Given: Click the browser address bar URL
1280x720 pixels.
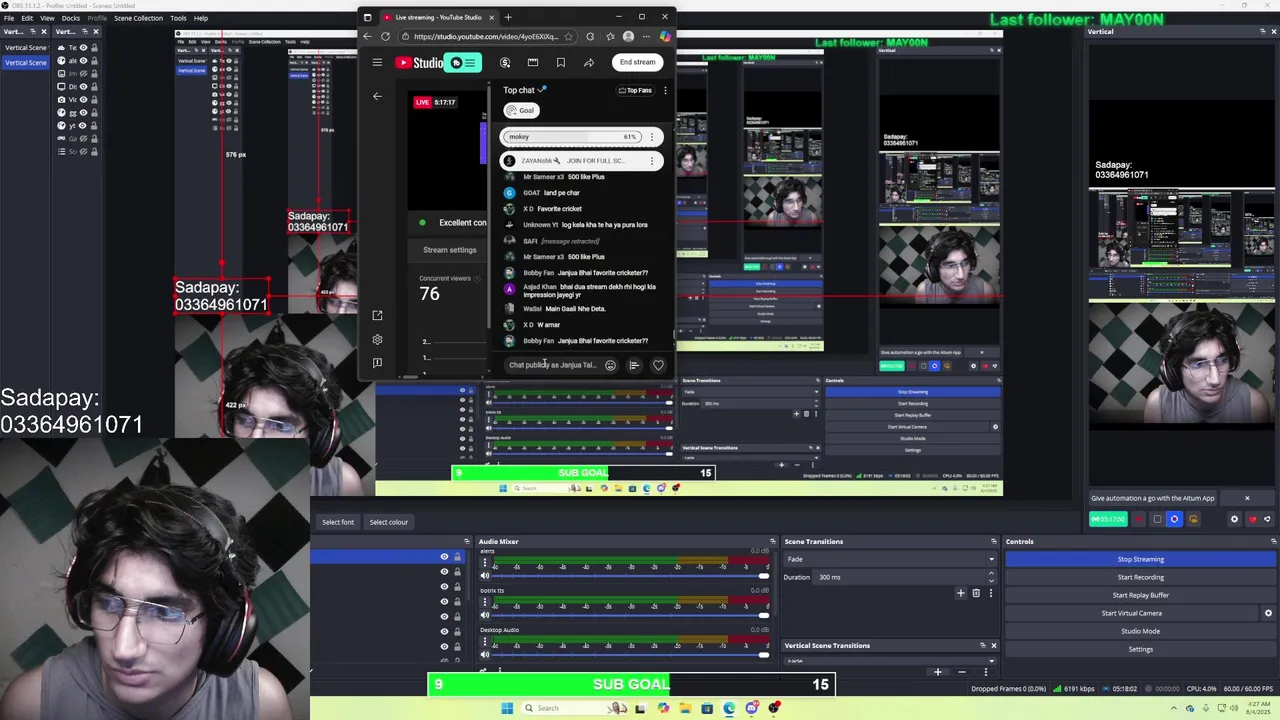Looking at the screenshot, I should (486, 37).
